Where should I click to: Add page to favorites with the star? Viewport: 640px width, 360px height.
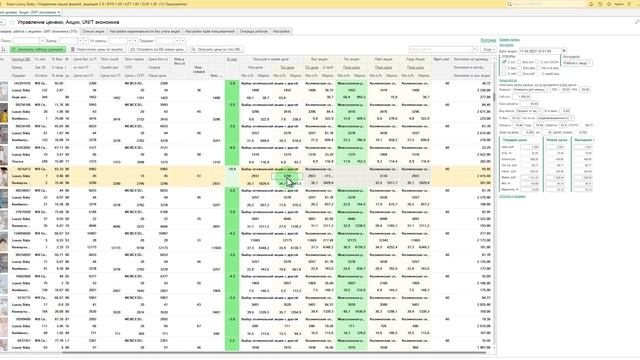click(12, 22)
